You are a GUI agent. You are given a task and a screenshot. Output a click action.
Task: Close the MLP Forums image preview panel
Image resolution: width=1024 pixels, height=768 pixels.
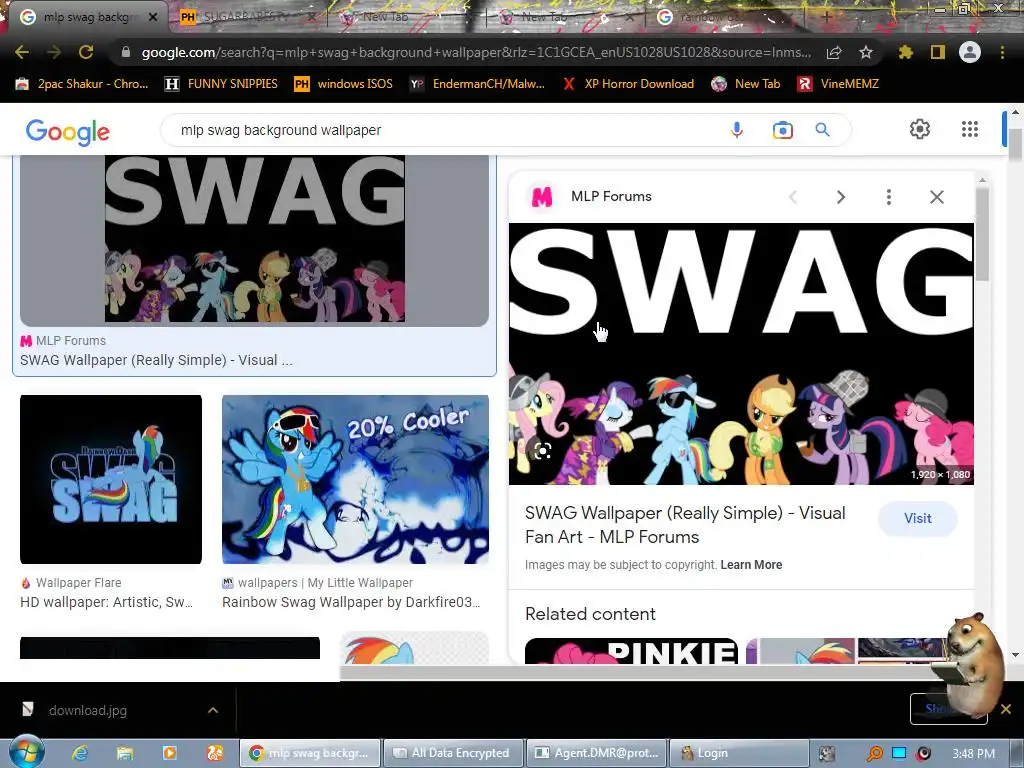click(936, 197)
